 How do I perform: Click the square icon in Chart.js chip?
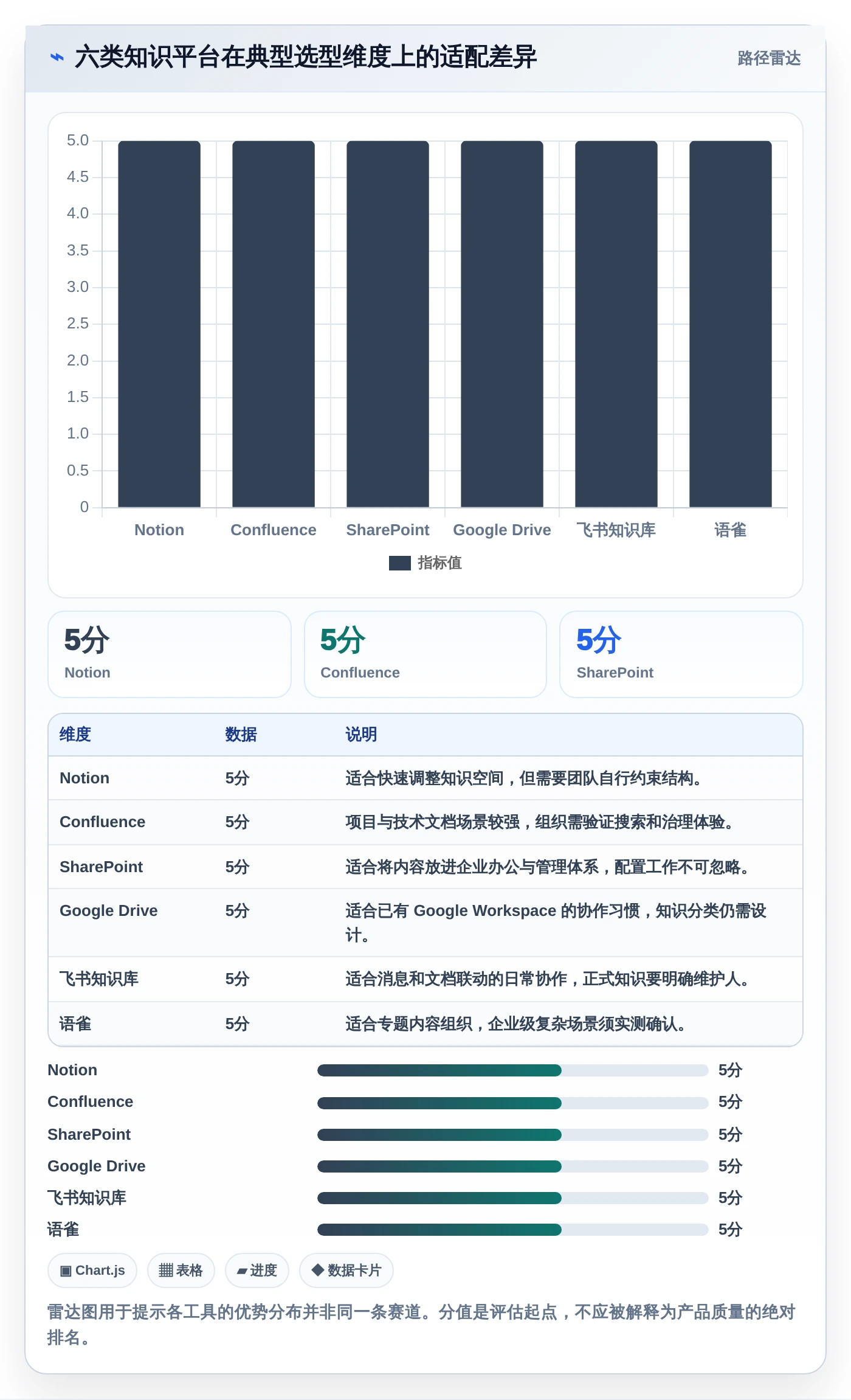point(66,1271)
